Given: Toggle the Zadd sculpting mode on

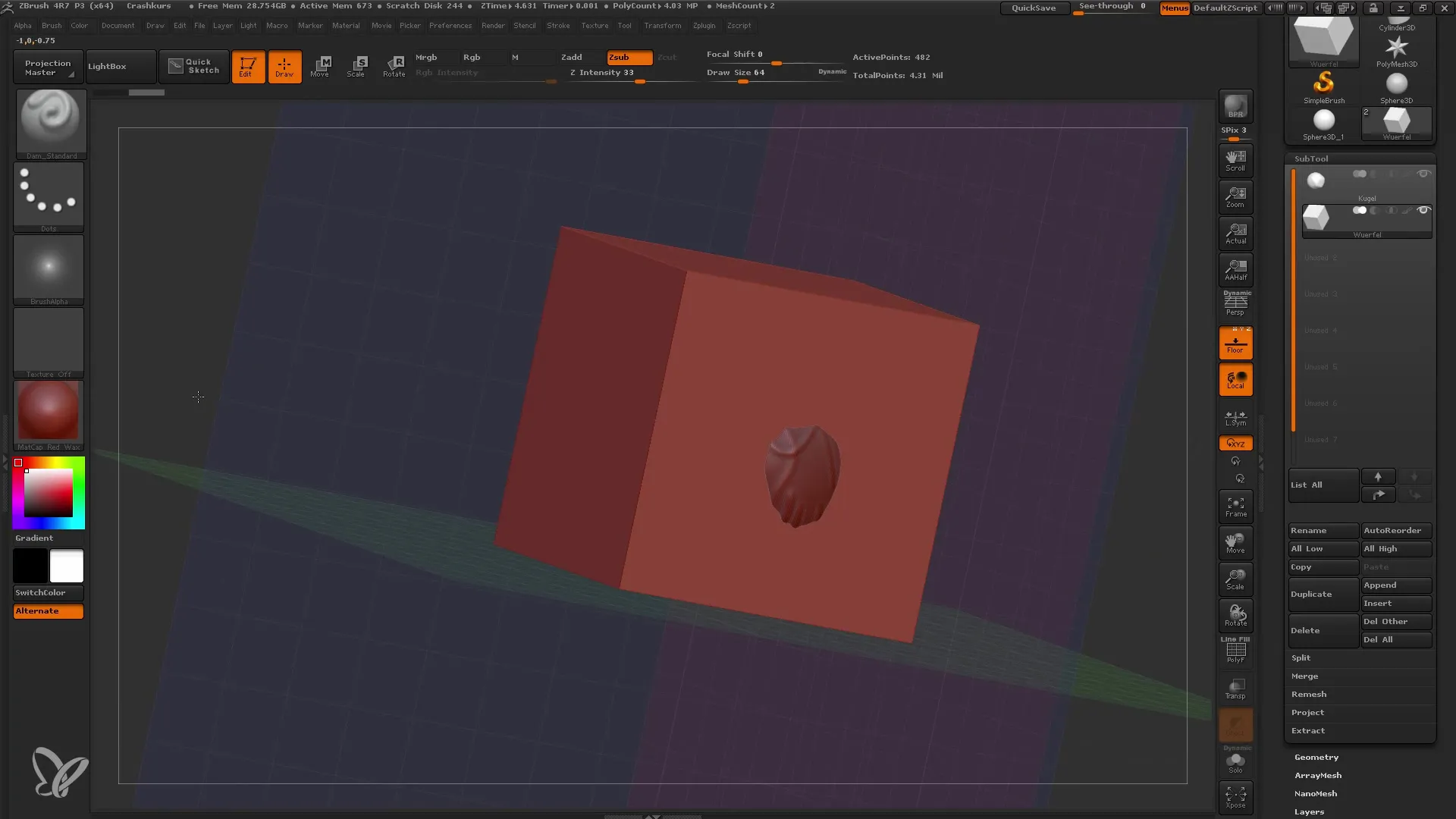Looking at the screenshot, I should tap(570, 57).
